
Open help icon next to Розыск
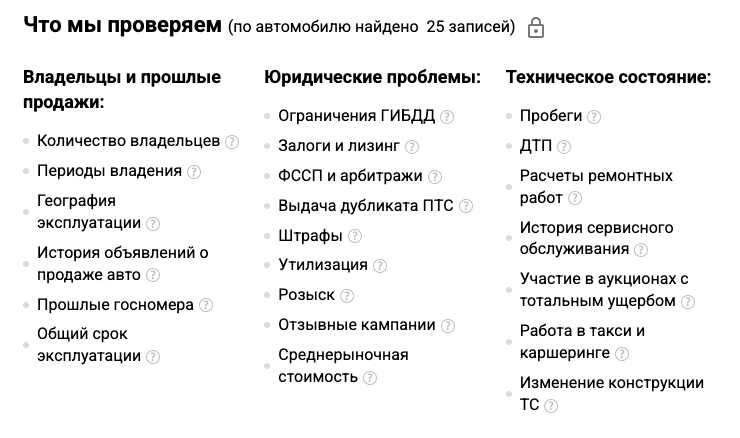pyautogui.click(x=346, y=296)
